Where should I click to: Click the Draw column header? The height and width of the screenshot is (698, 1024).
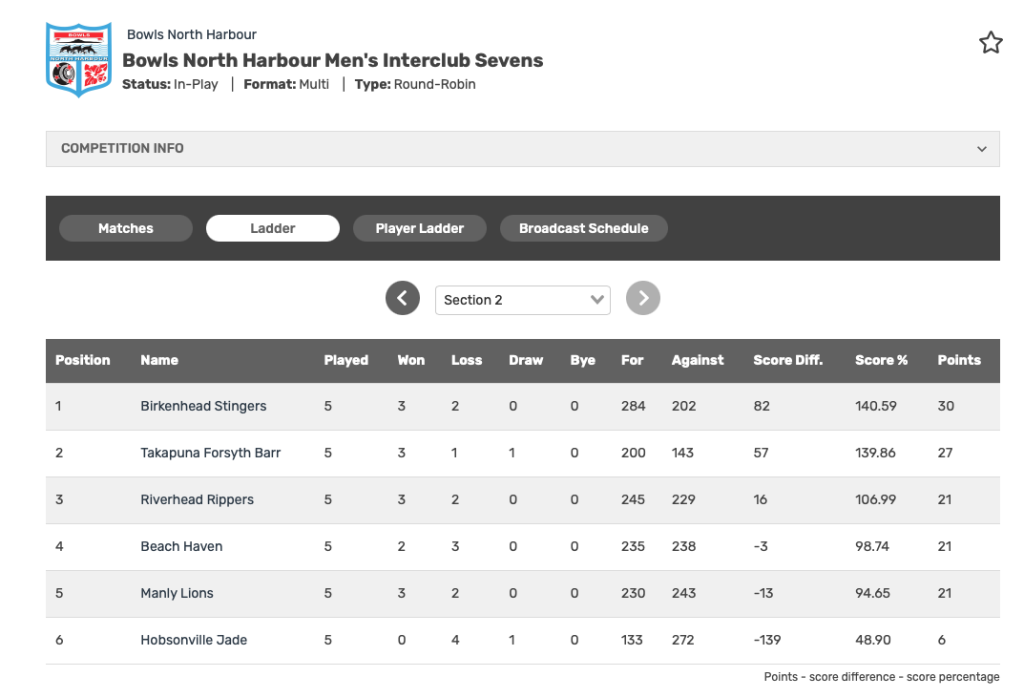(526, 360)
